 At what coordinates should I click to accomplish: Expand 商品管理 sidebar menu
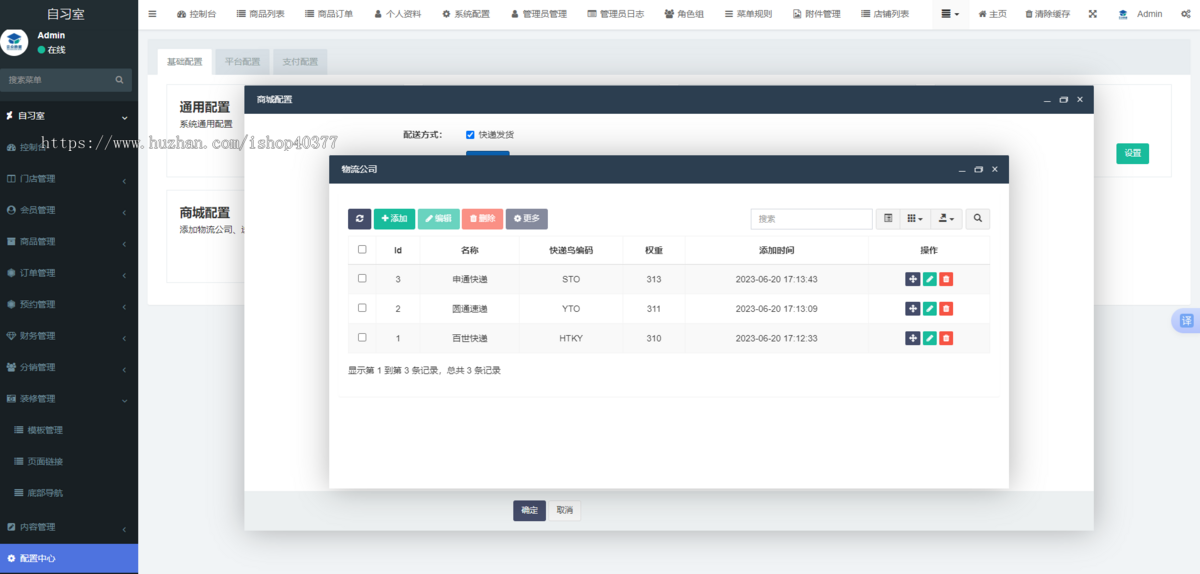click(69, 241)
